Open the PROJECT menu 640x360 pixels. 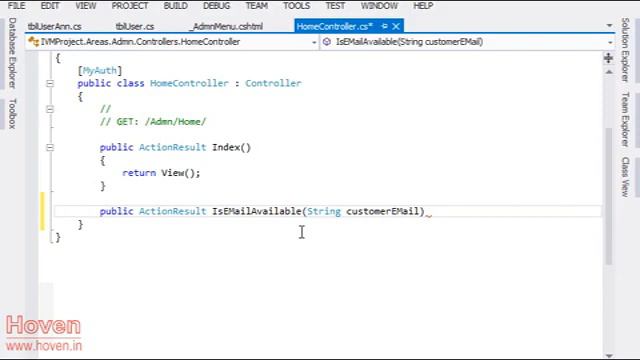[x=130, y=6]
